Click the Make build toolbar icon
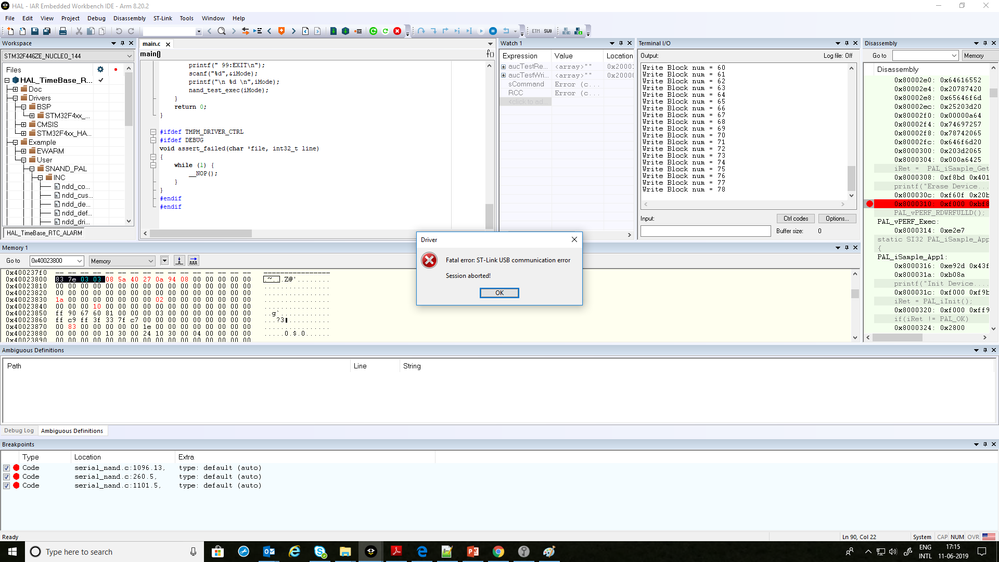Image resolution: width=999 pixels, height=562 pixels. point(345,31)
